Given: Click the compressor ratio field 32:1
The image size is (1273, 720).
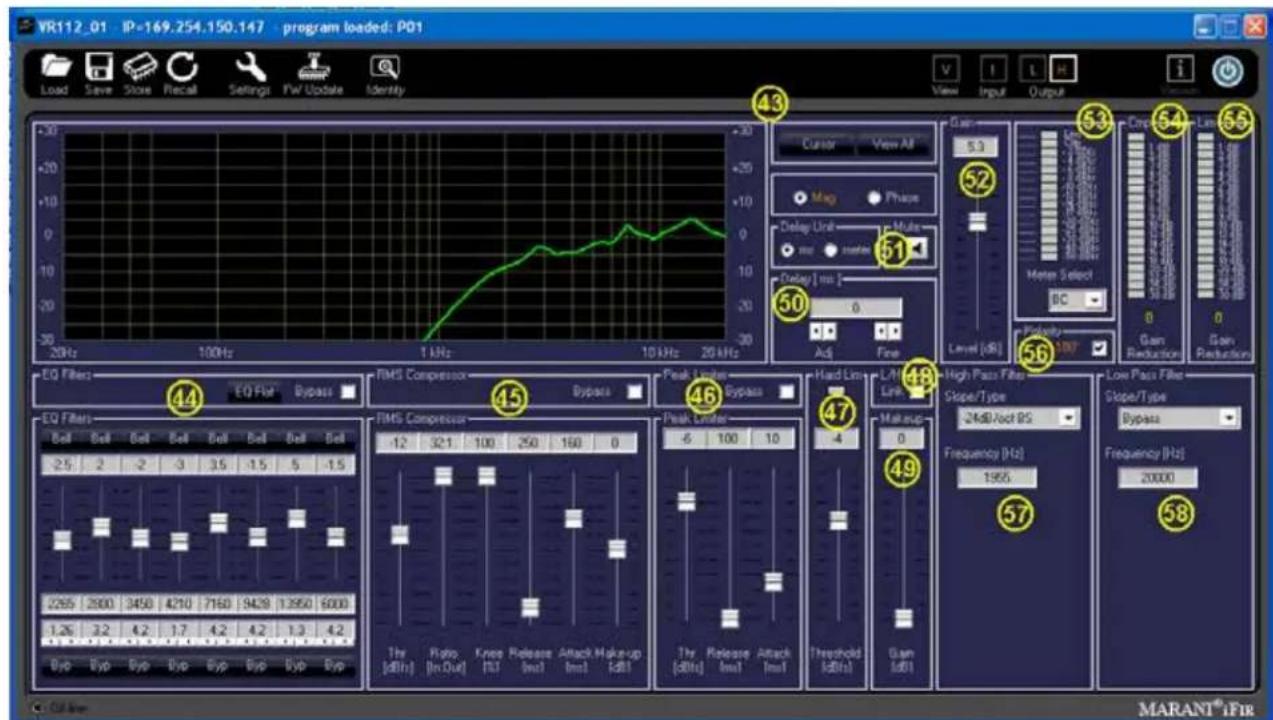Looking at the screenshot, I should pos(442,442).
